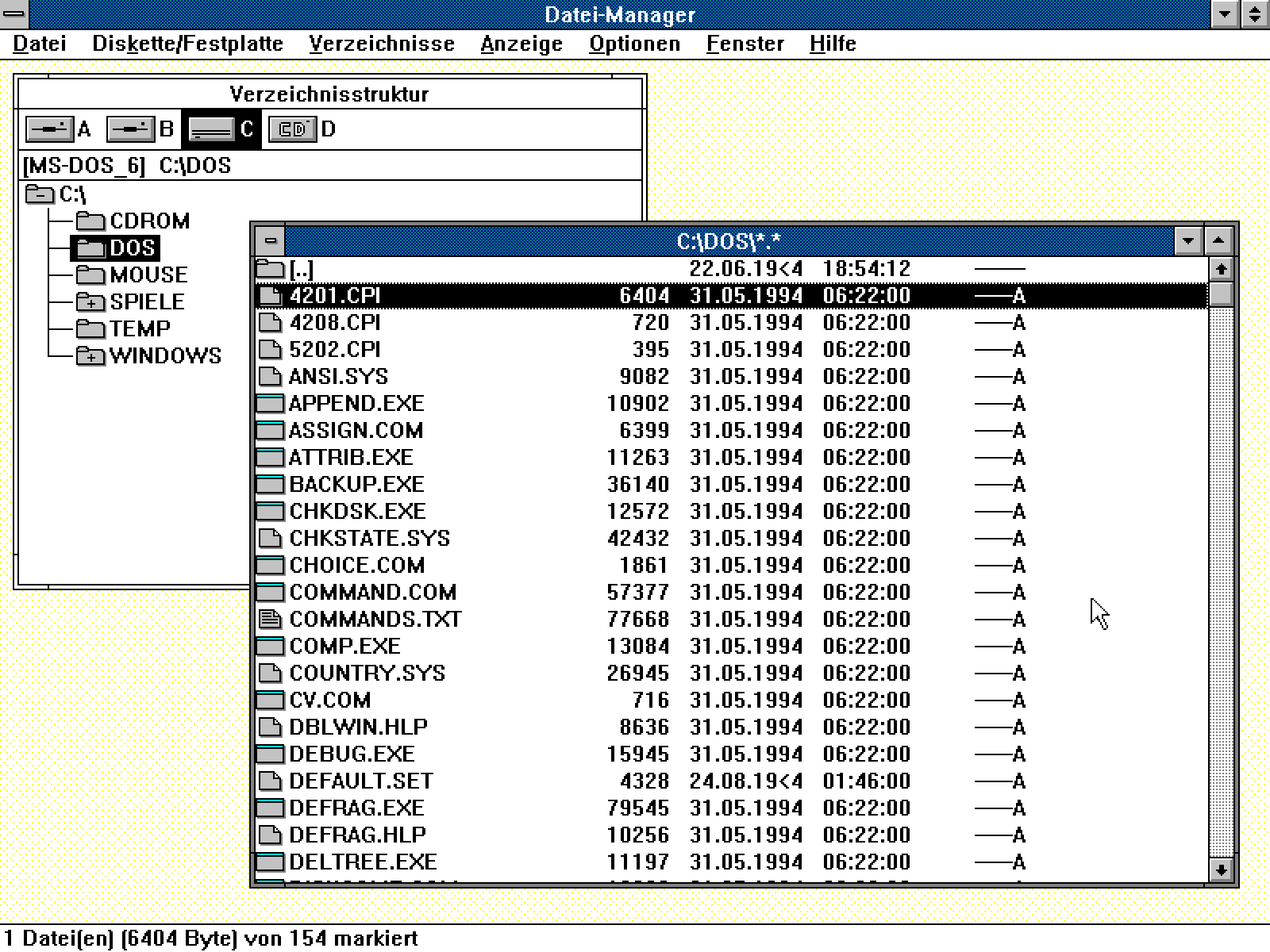Screen dimensions: 1270x952
Task: Select floppy drive B icon
Action: tap(130, 129)
